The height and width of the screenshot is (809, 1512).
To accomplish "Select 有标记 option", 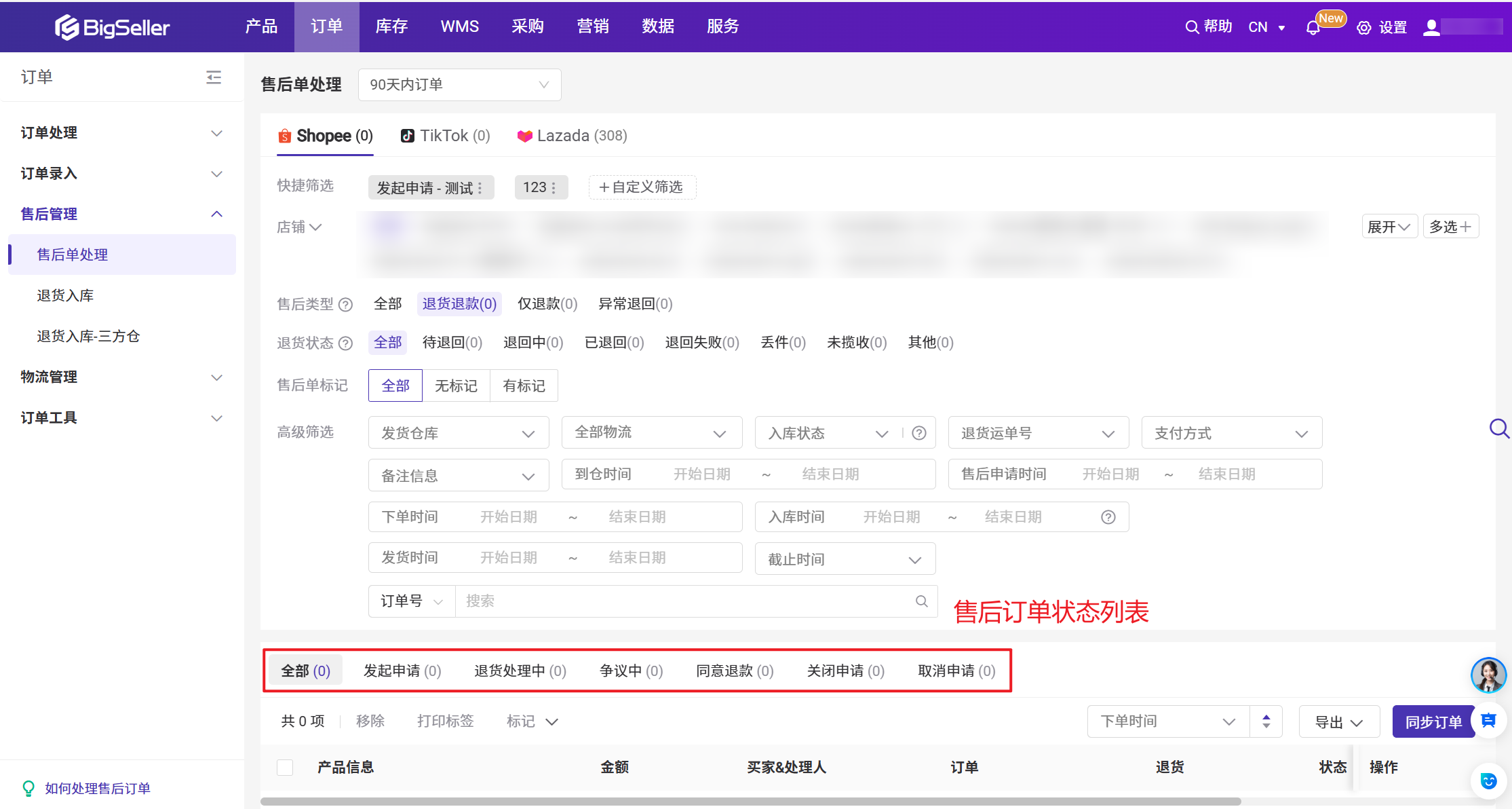I will click(x=524, y=385).
